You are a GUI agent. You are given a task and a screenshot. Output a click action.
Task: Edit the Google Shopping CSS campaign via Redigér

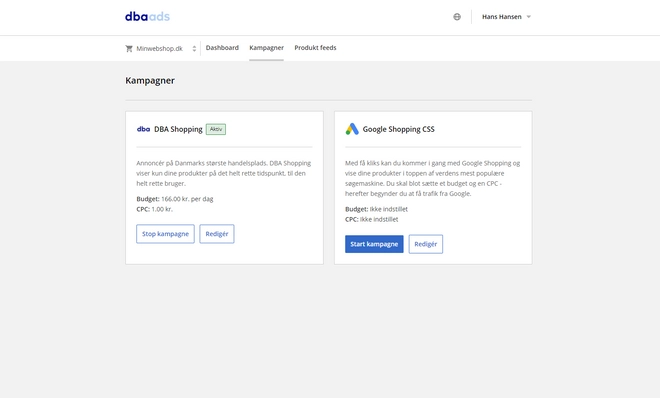tap(426, 244)
